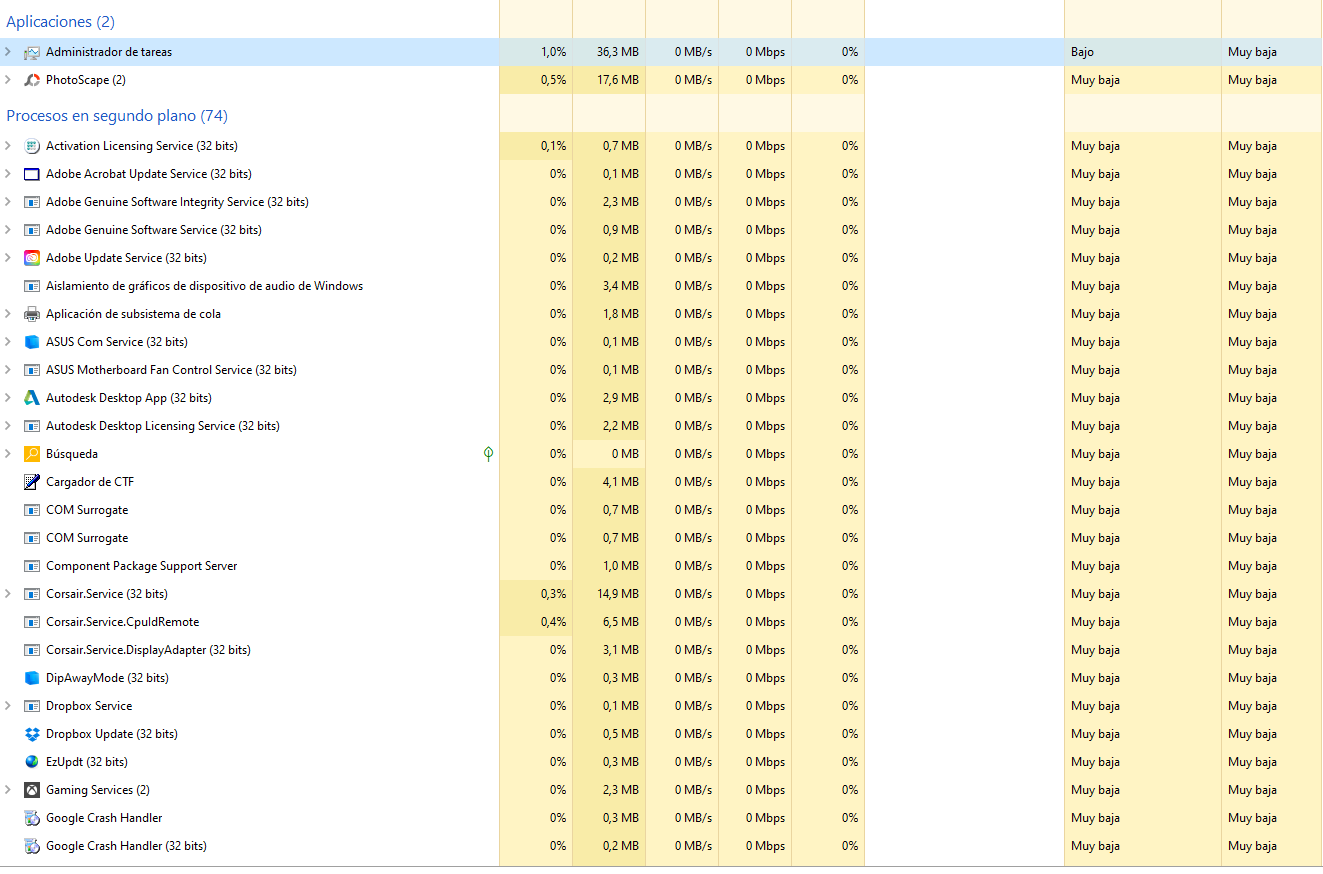
Task: Click the 3,4 MB memory value for Aislamiento de gráficos
Action: 621,286
